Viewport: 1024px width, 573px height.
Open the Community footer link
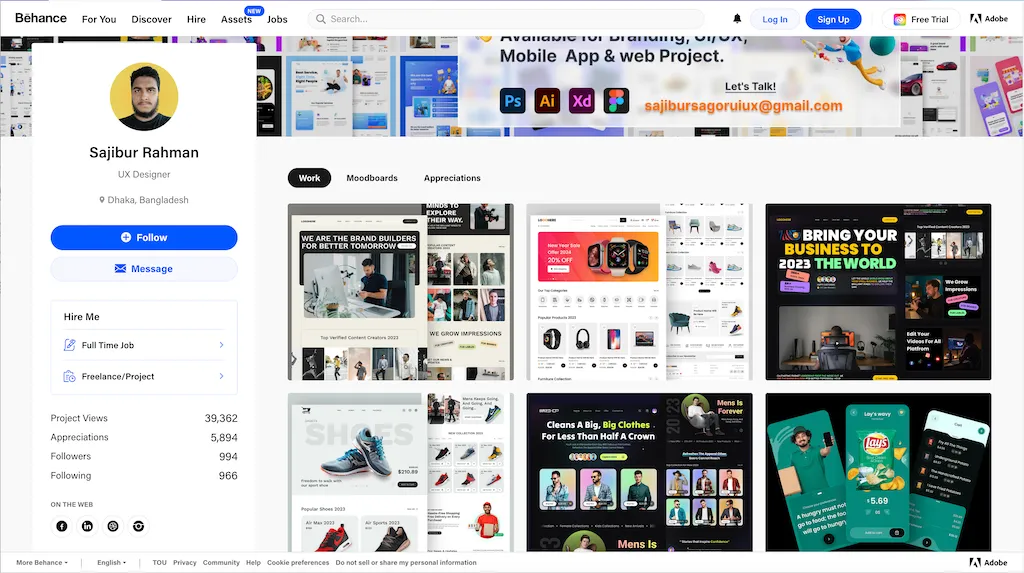click(x=221, y=563)
